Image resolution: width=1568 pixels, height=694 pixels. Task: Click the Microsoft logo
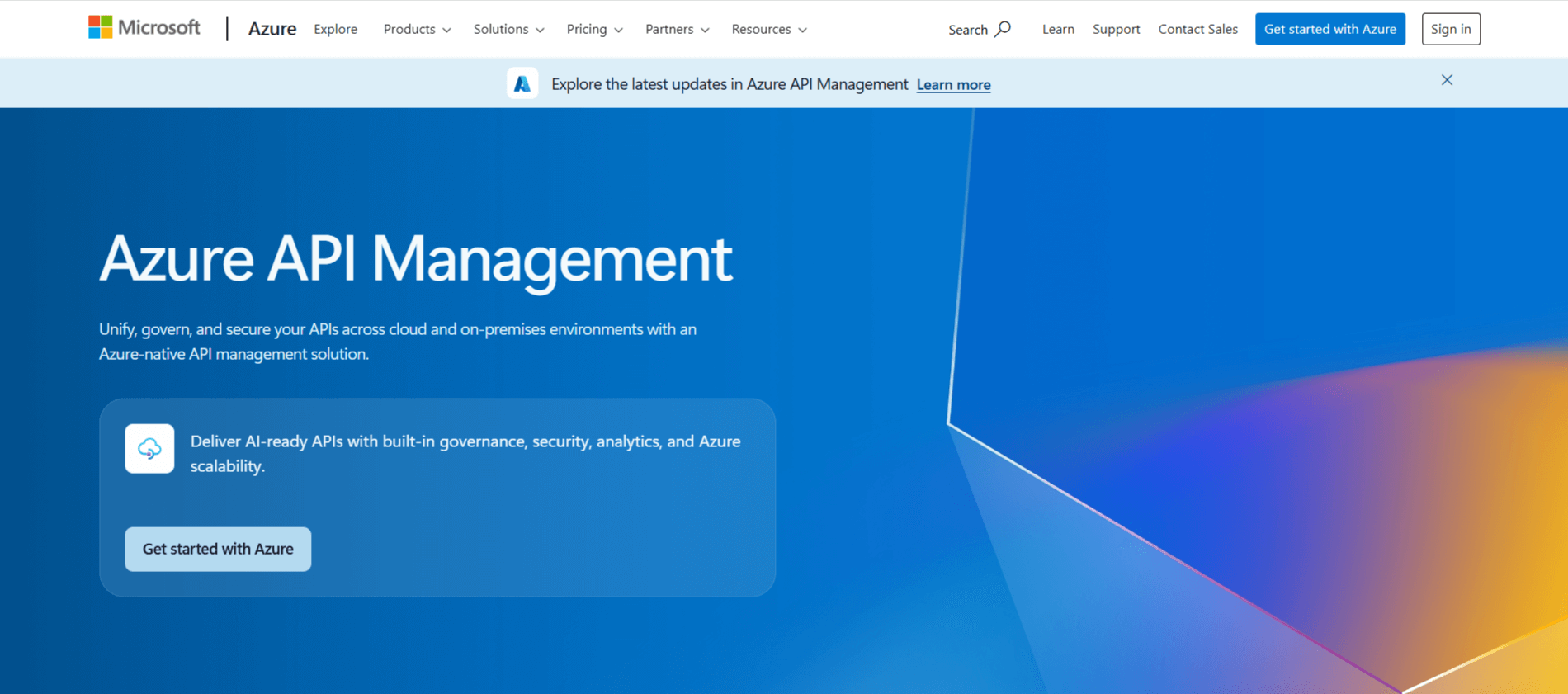click(144, 28)
